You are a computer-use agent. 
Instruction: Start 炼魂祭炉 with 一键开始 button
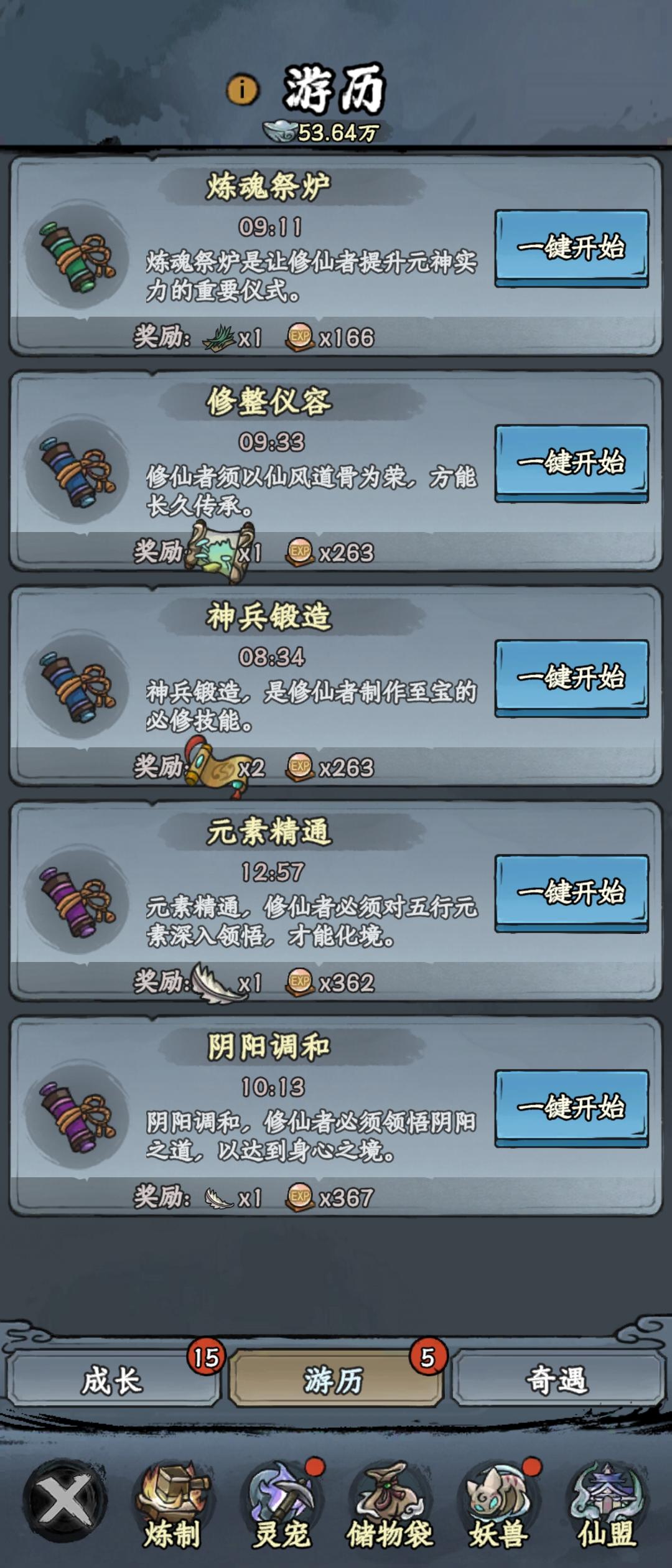[x=571, y=248]
